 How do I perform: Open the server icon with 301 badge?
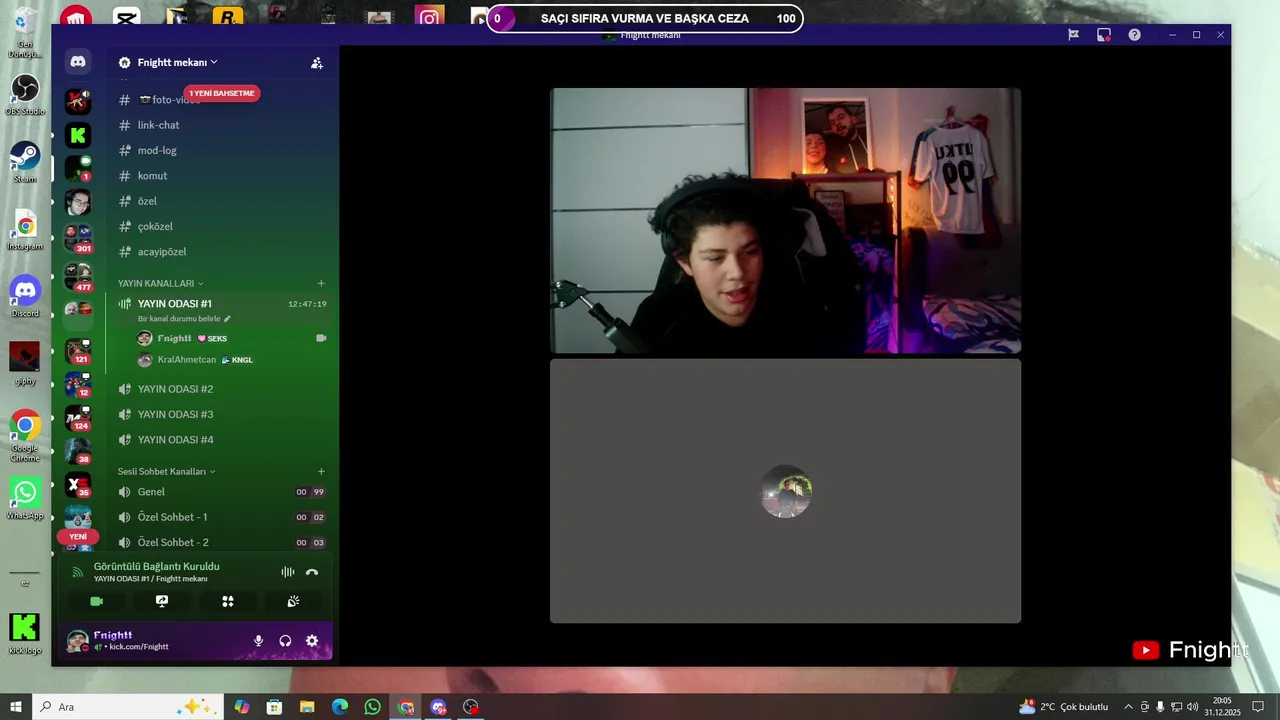click(78, 237)
